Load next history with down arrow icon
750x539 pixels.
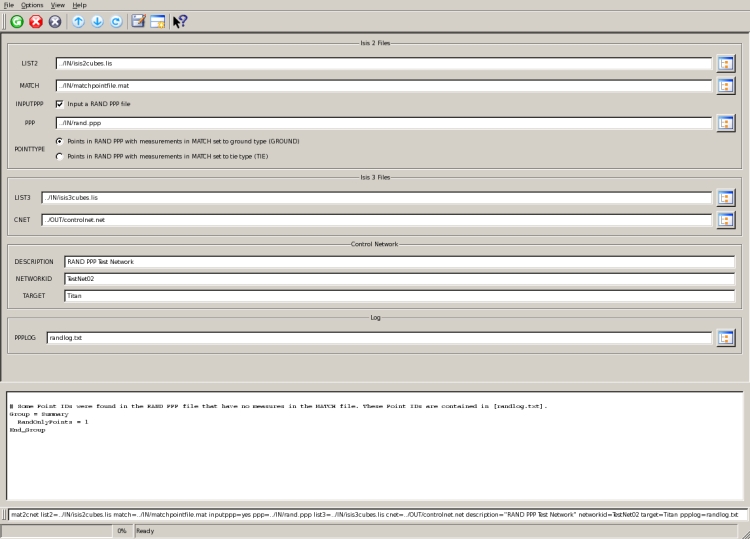97,21
